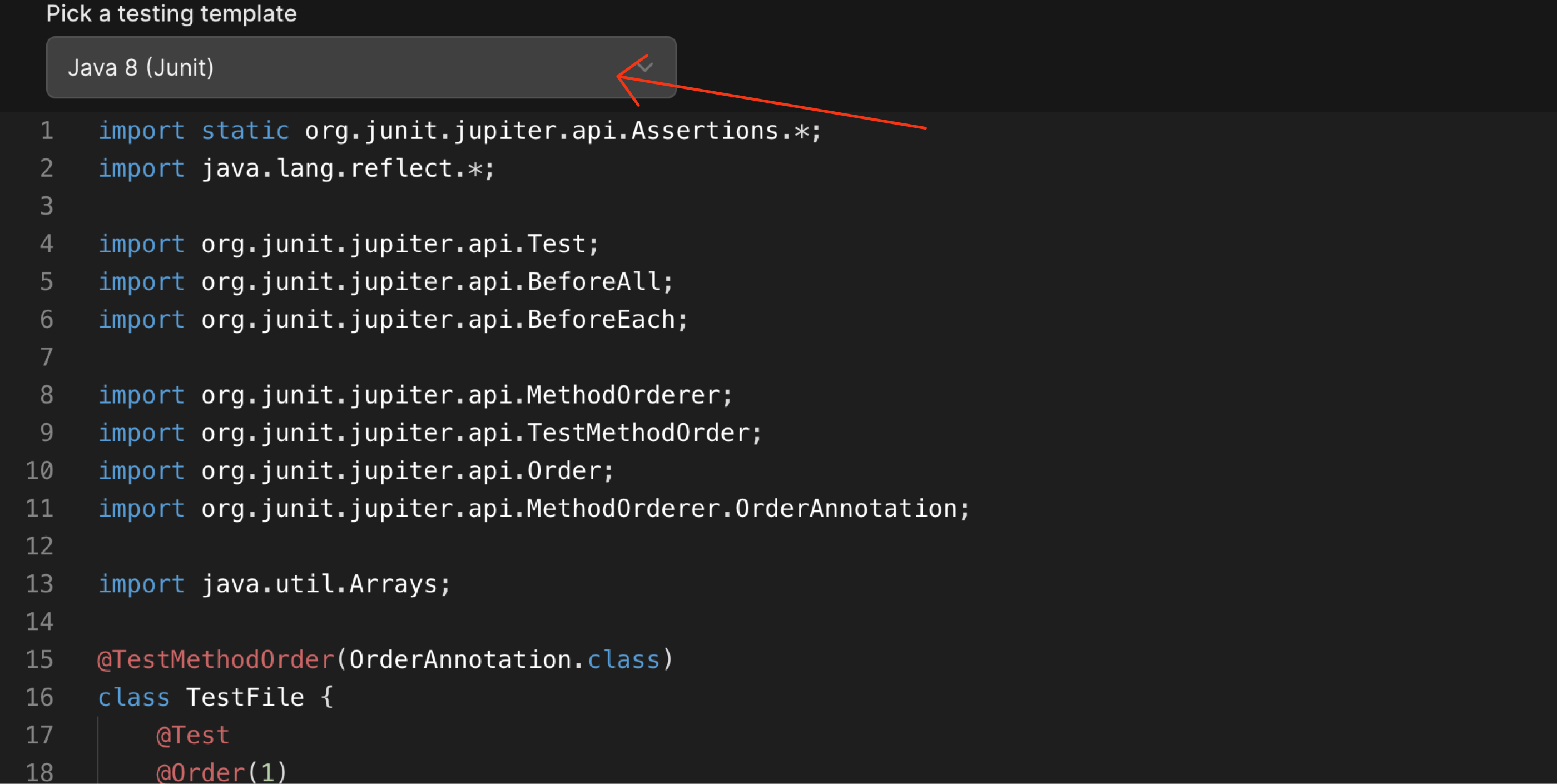
Task: Click the BeforeAll import on line 5
Action: click(x=437, y=282)
